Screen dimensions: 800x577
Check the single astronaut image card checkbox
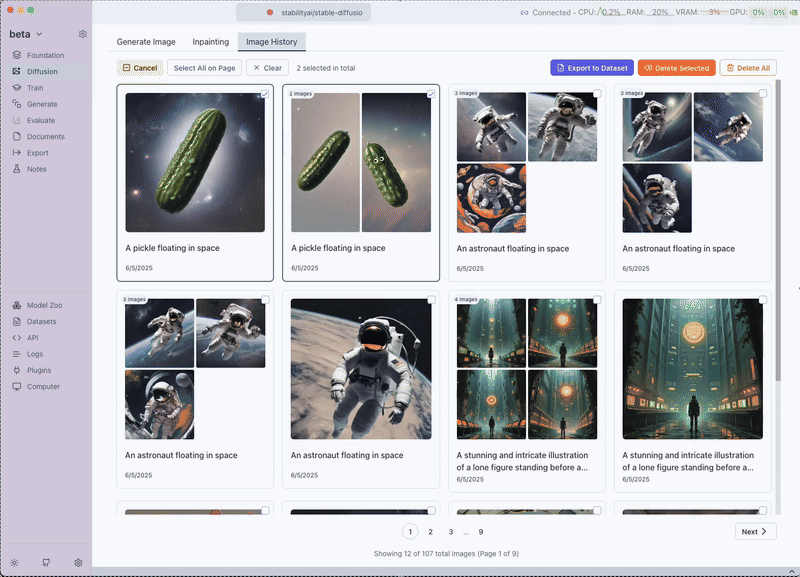[x=431, y=300]
